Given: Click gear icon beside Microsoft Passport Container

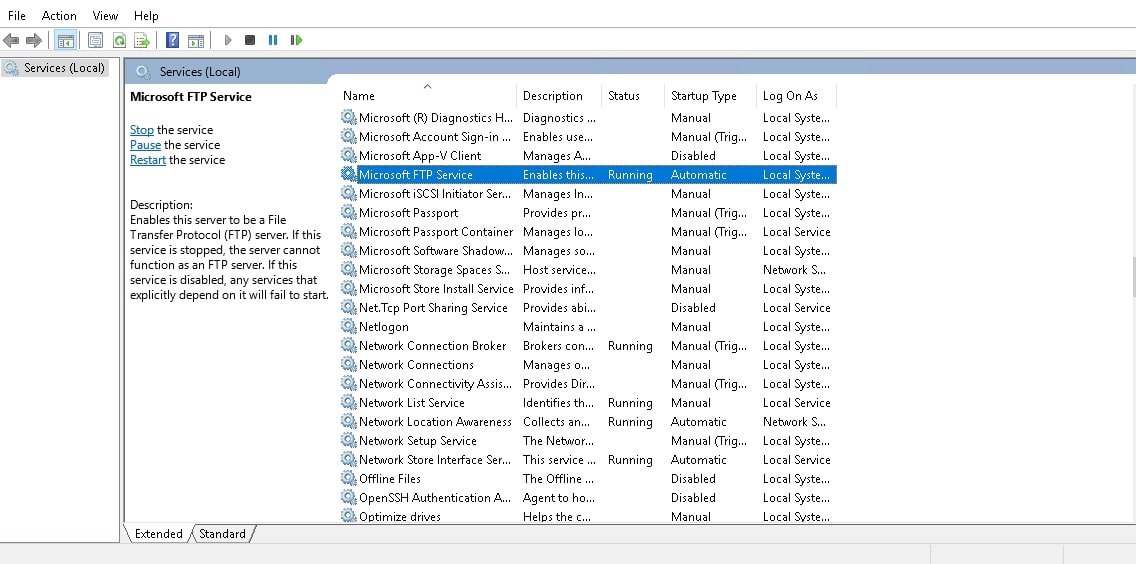Looking at the screenshot, I should (x=348, y=232).
